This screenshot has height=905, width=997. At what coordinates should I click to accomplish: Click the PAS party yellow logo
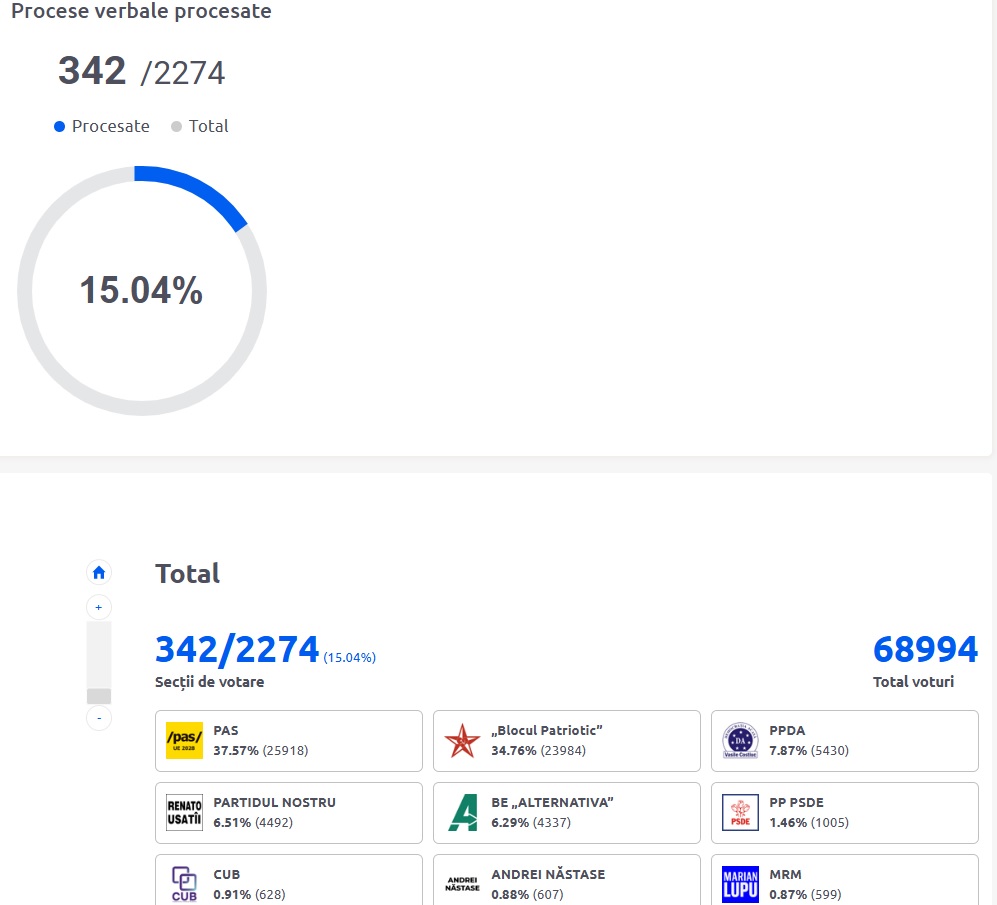pos(184,741)
